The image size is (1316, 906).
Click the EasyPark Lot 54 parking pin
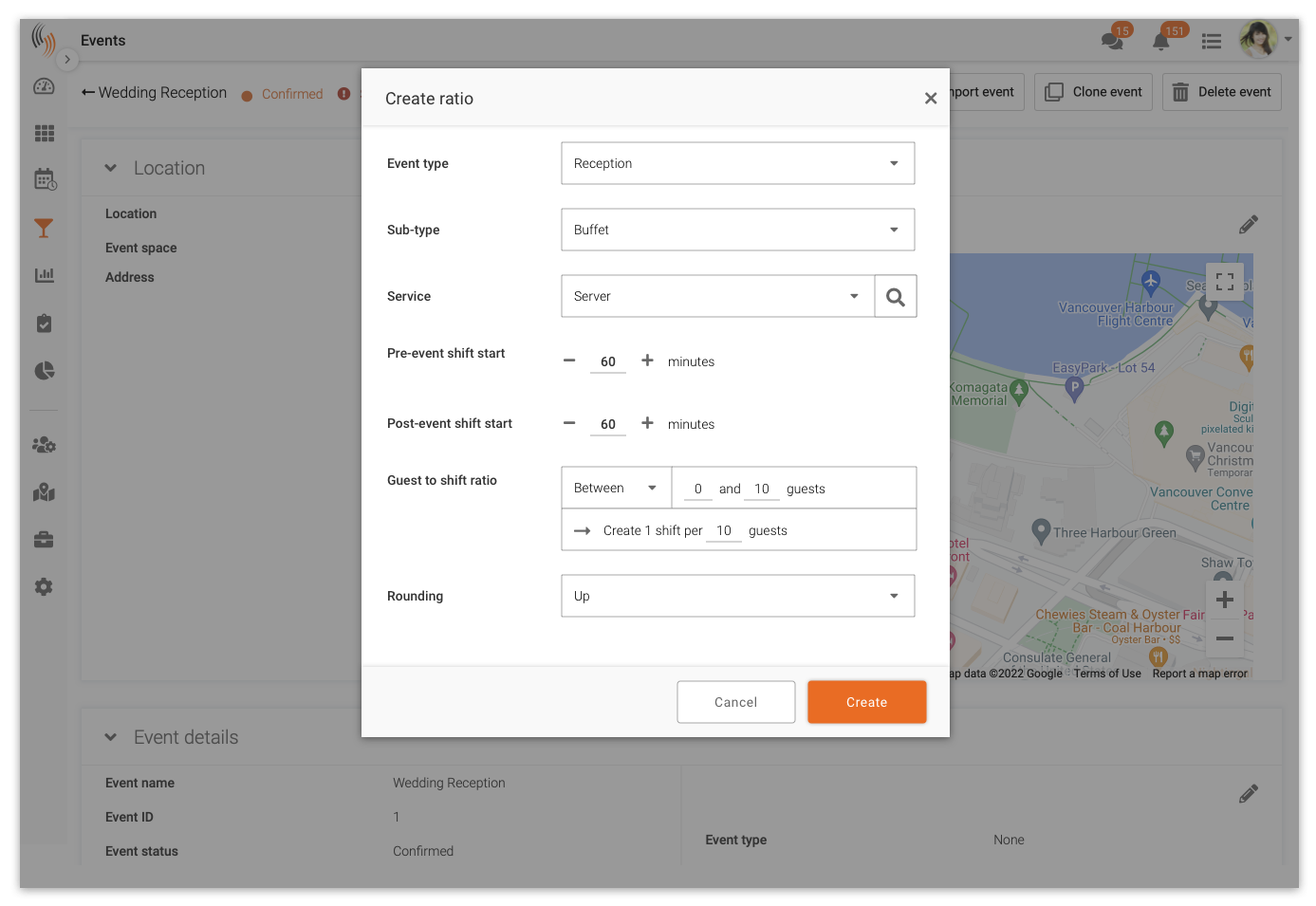(1074, 388)
